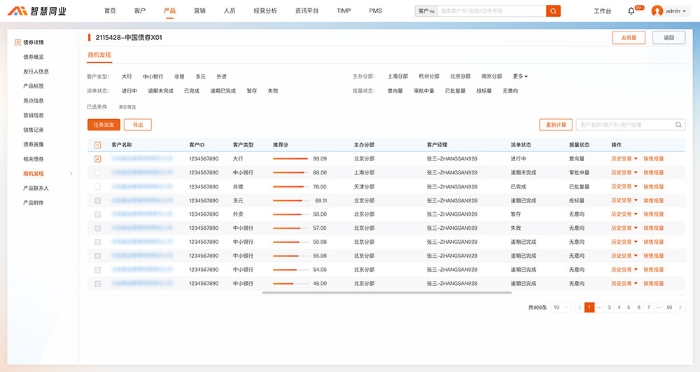
Task: Open the notification bell
Action: pos(631,11)
